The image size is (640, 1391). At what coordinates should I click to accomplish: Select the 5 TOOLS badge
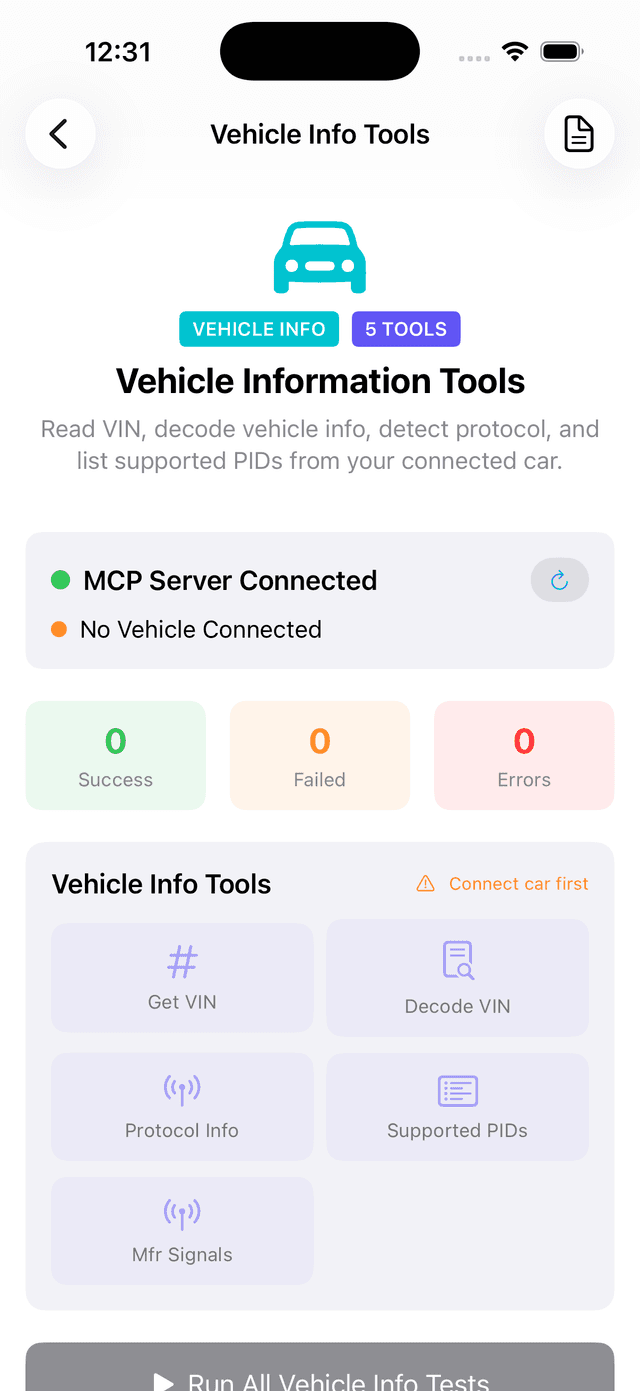[406, 328]
